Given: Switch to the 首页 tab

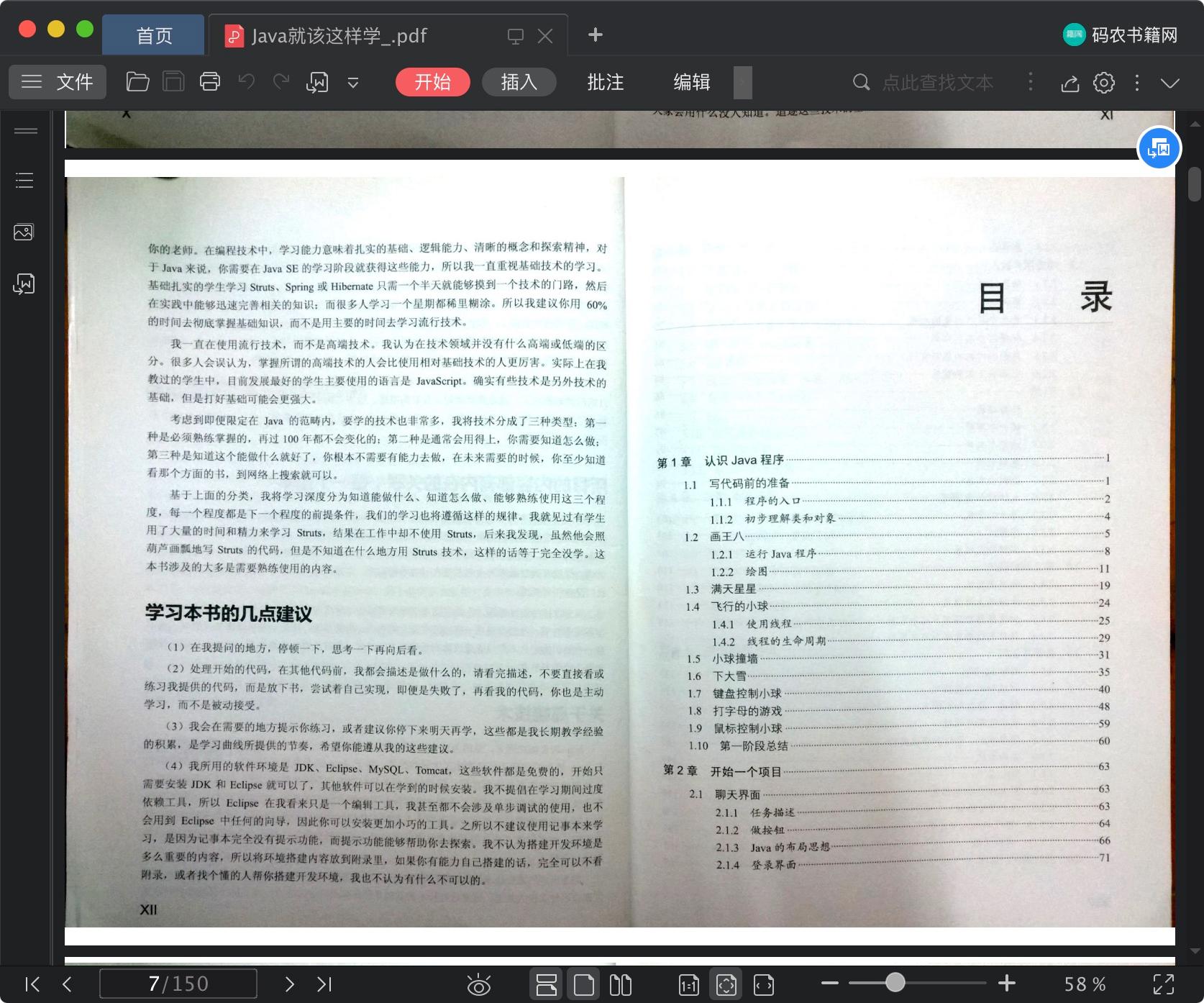Looking at the screenshot, I should (x=154, y=35).
